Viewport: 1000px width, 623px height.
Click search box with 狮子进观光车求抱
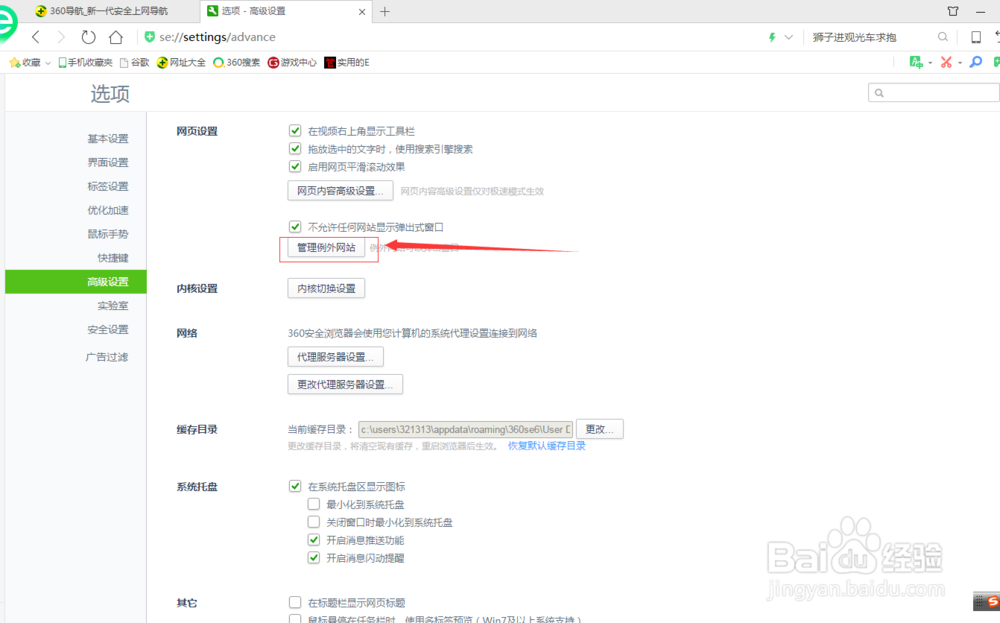(855, 37)
